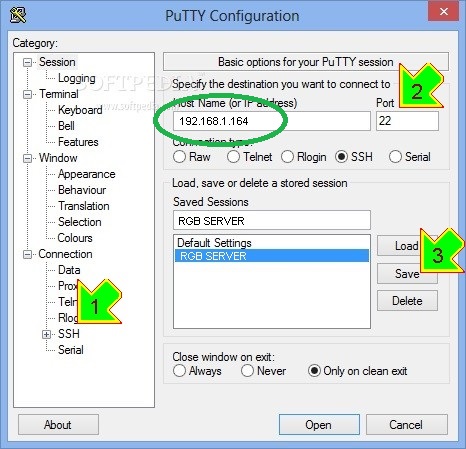Go to the Appearance category
The width and height of the screenshot is (466, 449).
click(87, 174)
